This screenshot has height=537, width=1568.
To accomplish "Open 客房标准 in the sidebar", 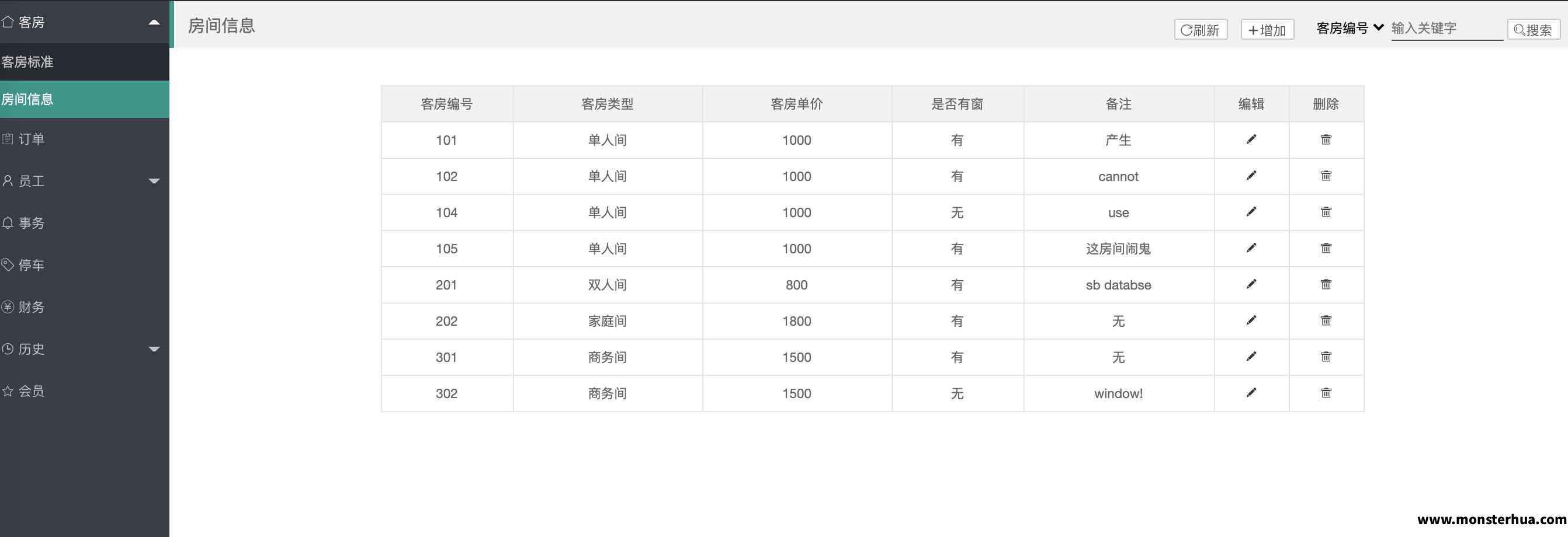I will tap(85, 62).
